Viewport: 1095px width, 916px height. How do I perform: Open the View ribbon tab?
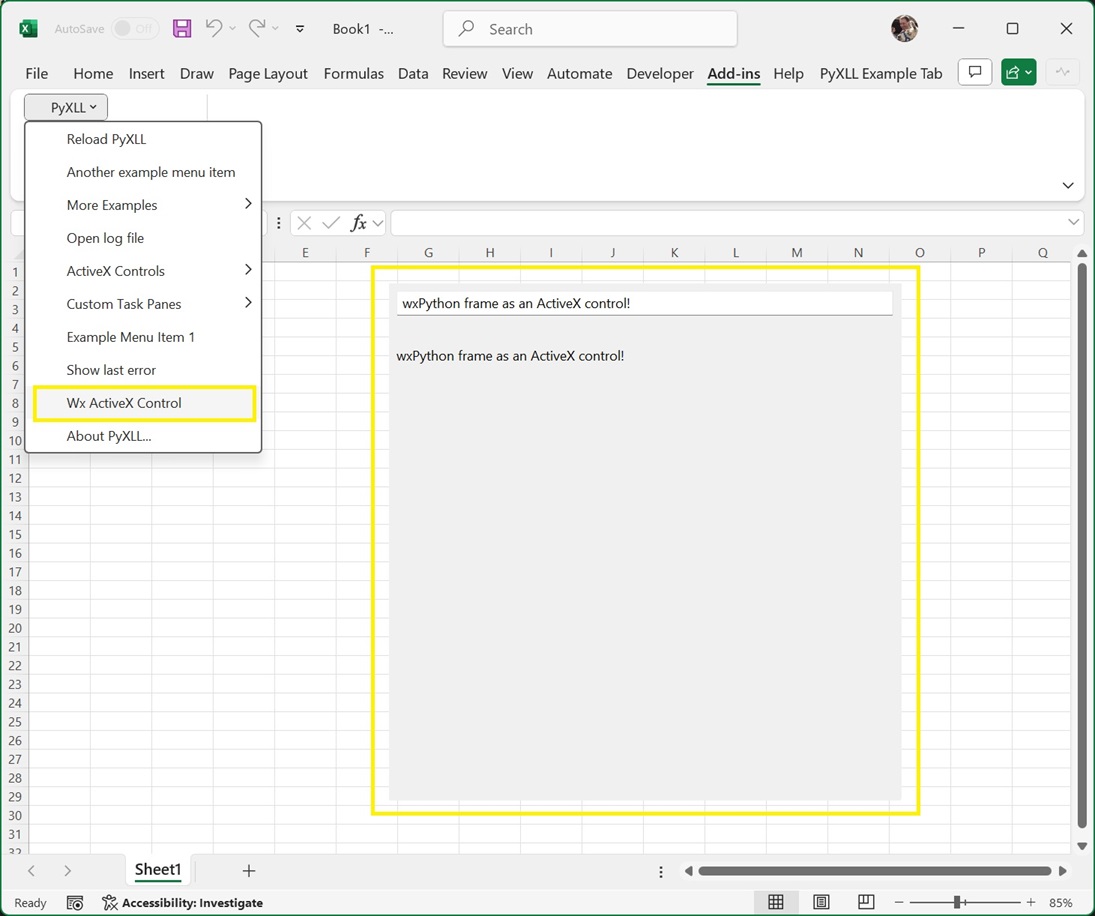click(x=517, y=73)
